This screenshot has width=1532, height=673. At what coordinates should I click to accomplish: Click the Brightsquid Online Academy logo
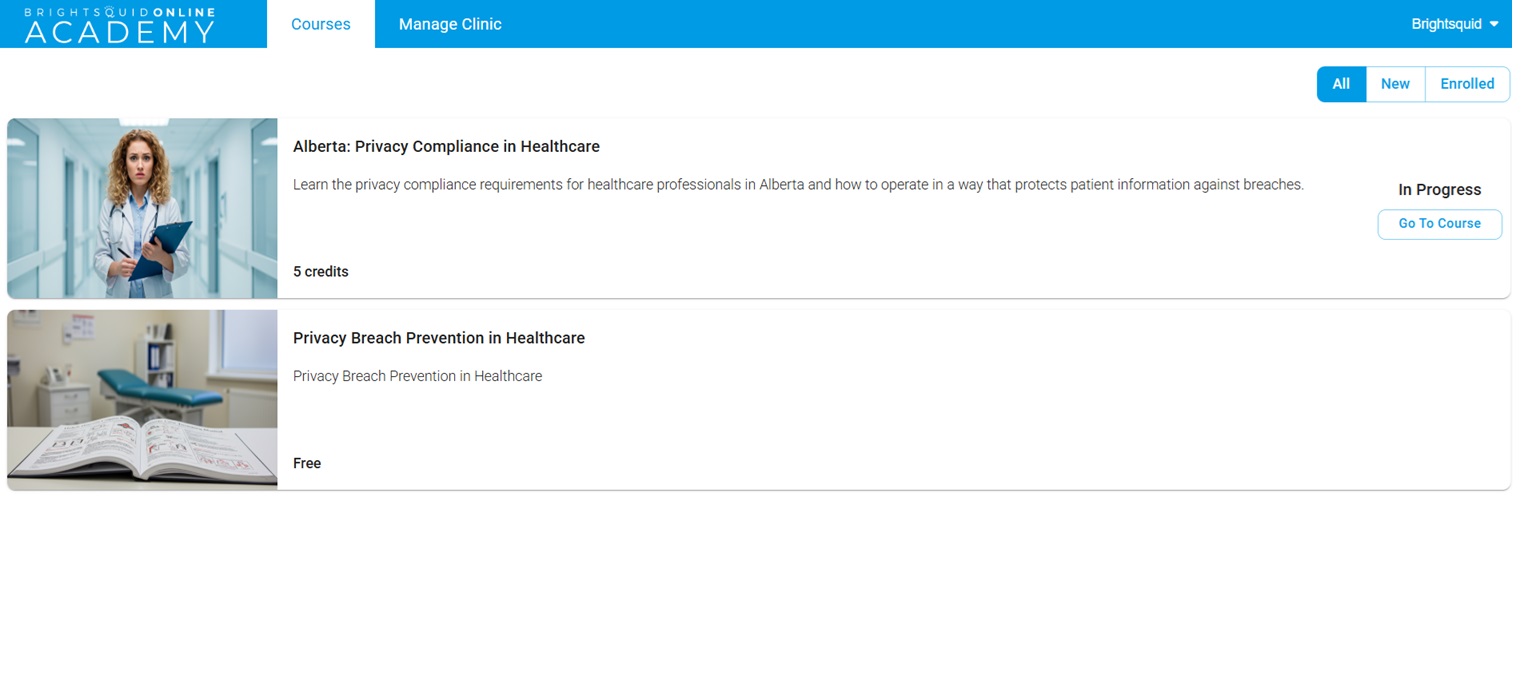[119, 25]
